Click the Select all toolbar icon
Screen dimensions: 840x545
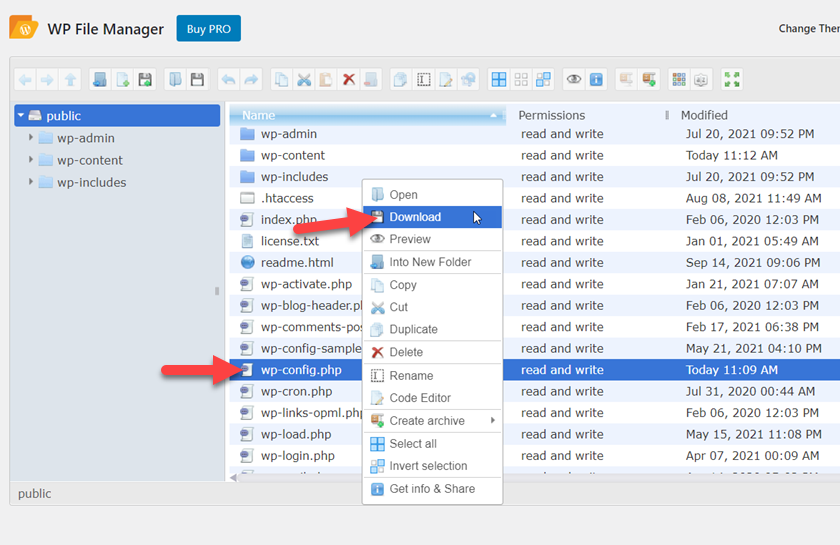click(x=499, y=80)
